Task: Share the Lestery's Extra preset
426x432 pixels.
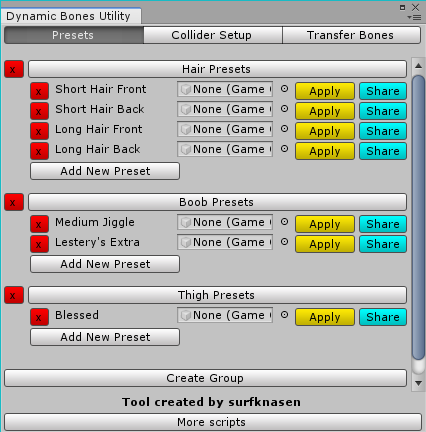Action: pyautogui.click(x=383, y=244)
